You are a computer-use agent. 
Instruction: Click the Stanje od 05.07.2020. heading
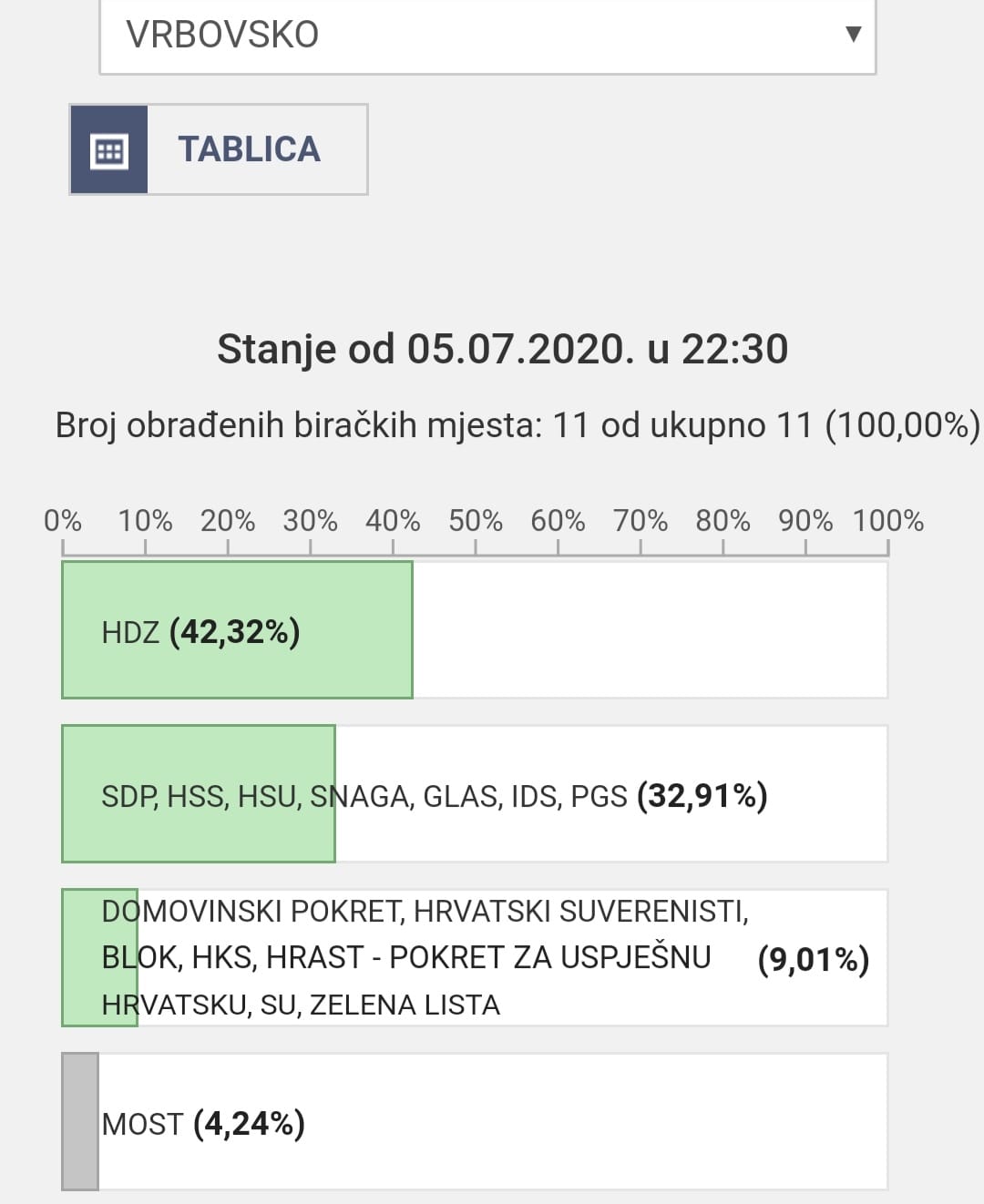click(503, 350)
